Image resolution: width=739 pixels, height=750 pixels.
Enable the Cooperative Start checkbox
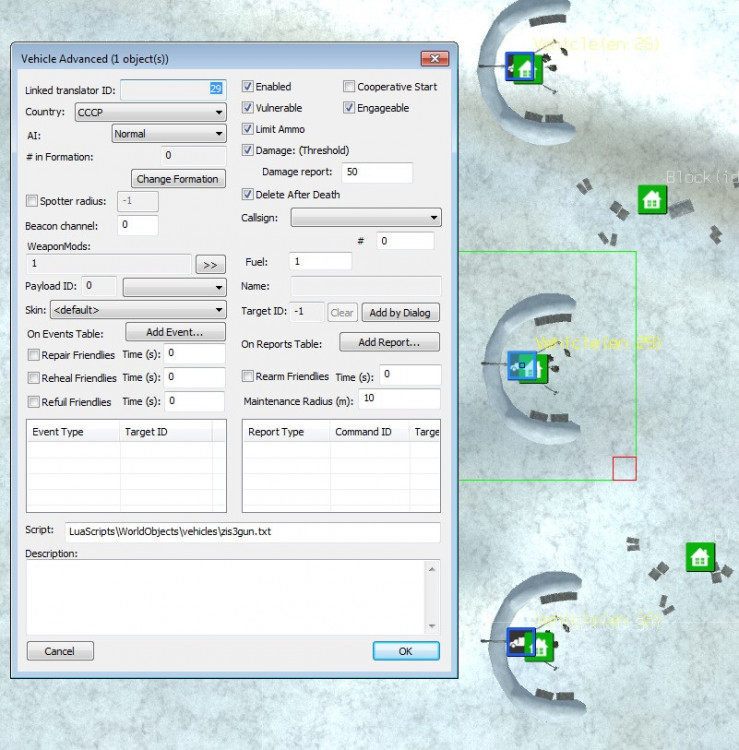pyautogui.click(x=349, y=87)
